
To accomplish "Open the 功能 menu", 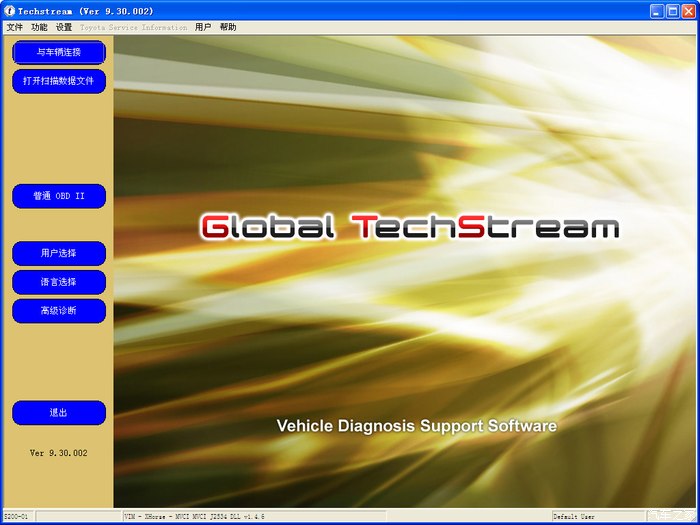I will (x=39, y=27).
